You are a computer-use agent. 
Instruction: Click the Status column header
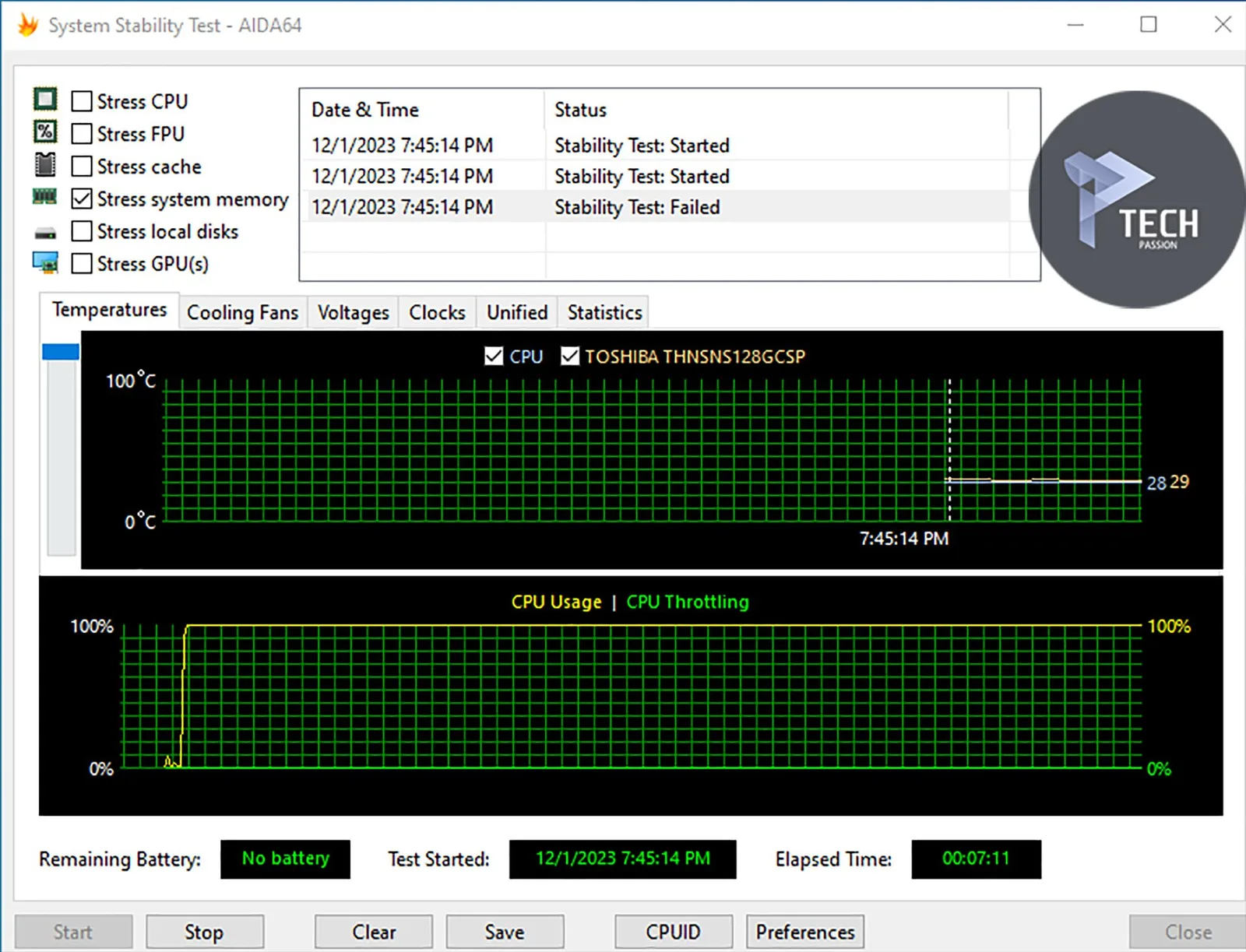point(776,110)
